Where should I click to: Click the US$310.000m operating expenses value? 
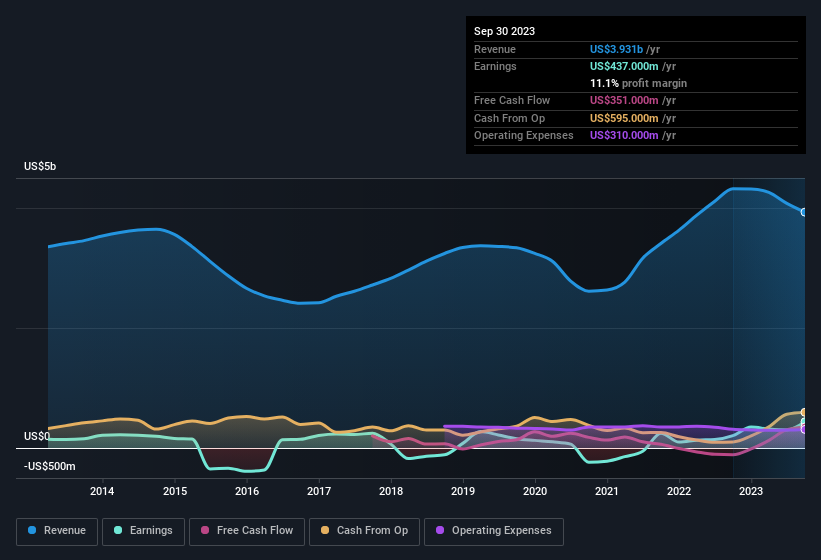point(624,136)
